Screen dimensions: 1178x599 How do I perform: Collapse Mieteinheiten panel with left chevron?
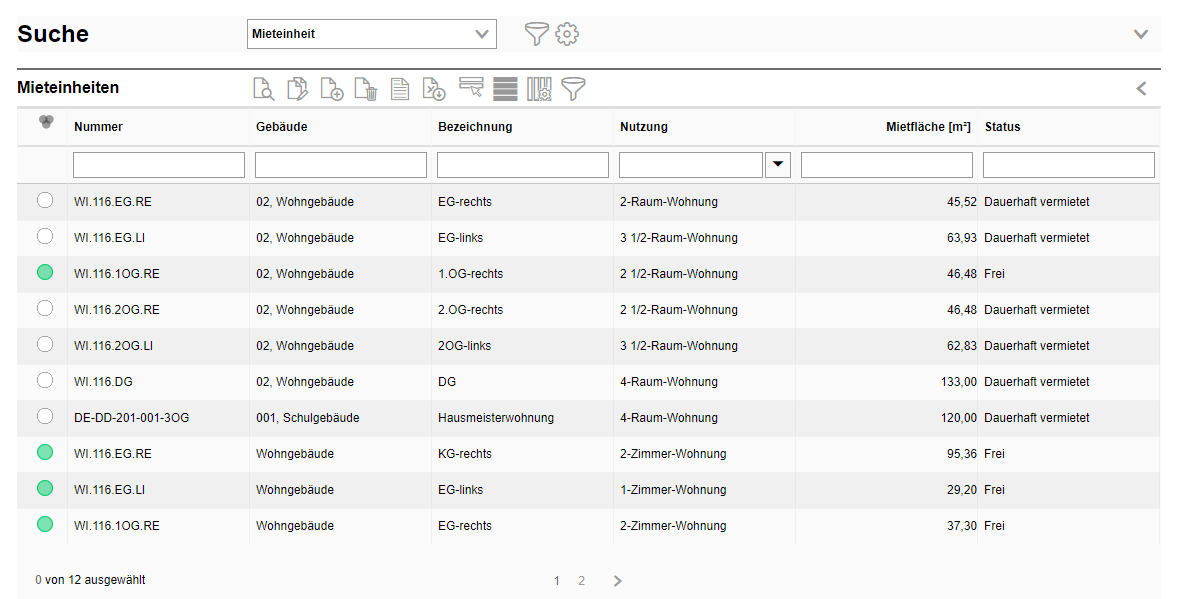1141,88
